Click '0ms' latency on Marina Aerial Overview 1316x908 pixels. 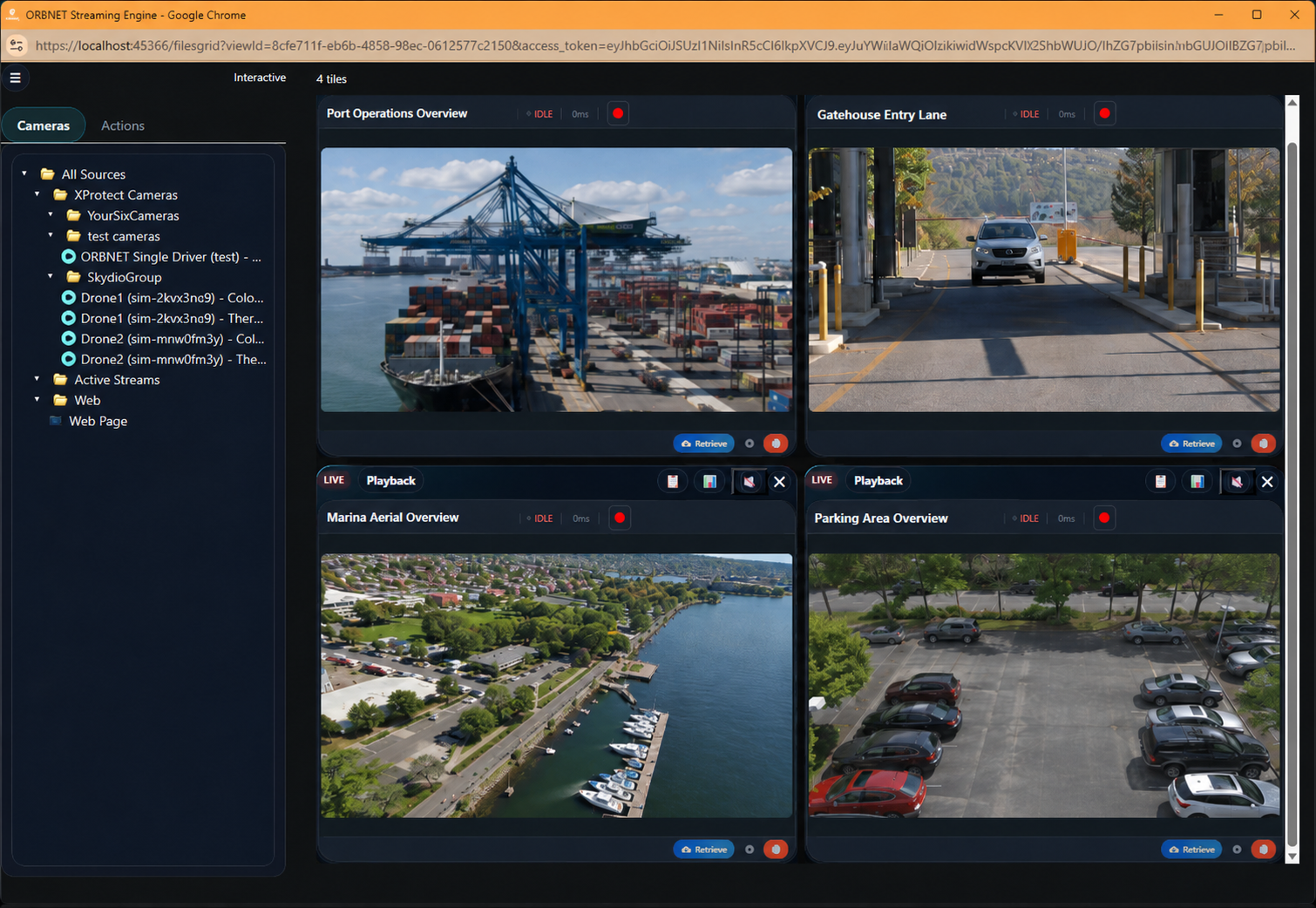pos(581,518)
